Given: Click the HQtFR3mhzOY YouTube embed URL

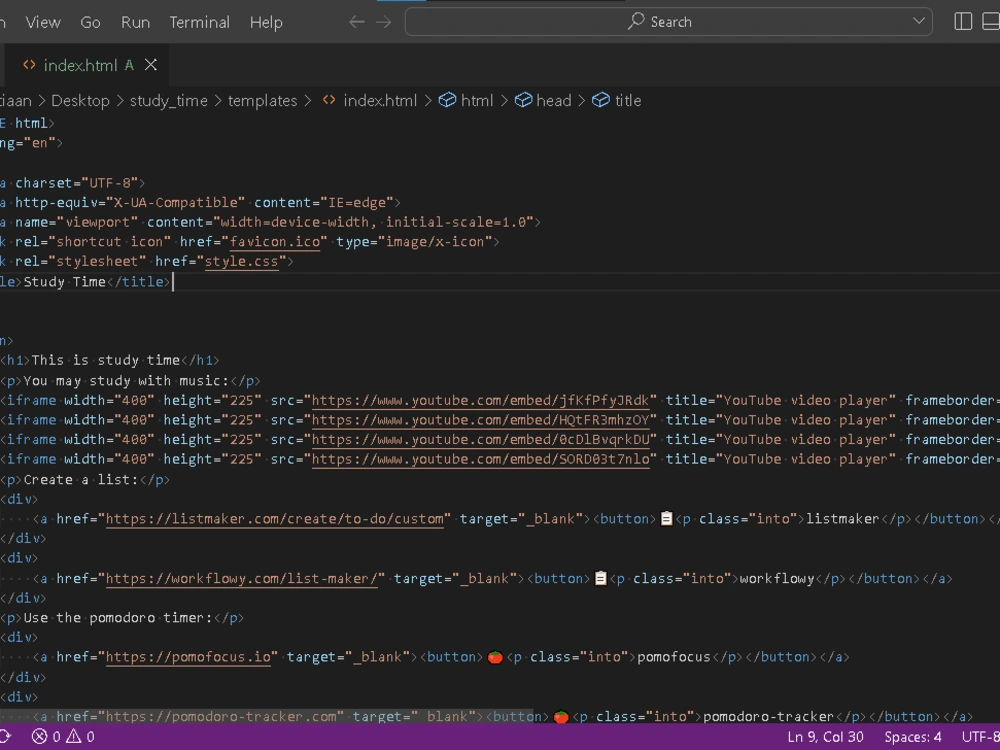Looking at the screenshot, I should (x=481, y=421).
